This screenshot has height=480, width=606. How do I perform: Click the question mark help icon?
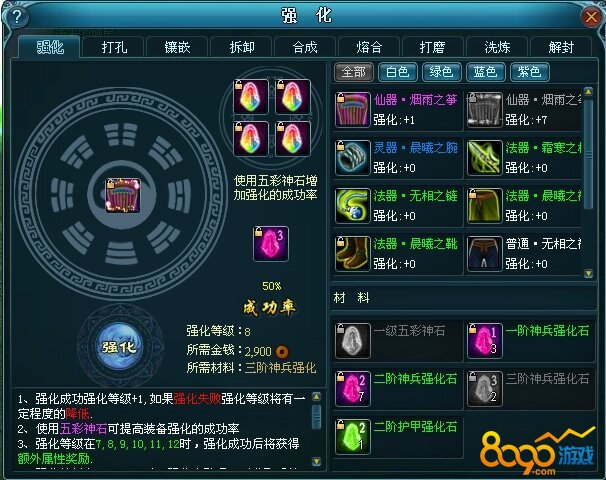(16, 17)
